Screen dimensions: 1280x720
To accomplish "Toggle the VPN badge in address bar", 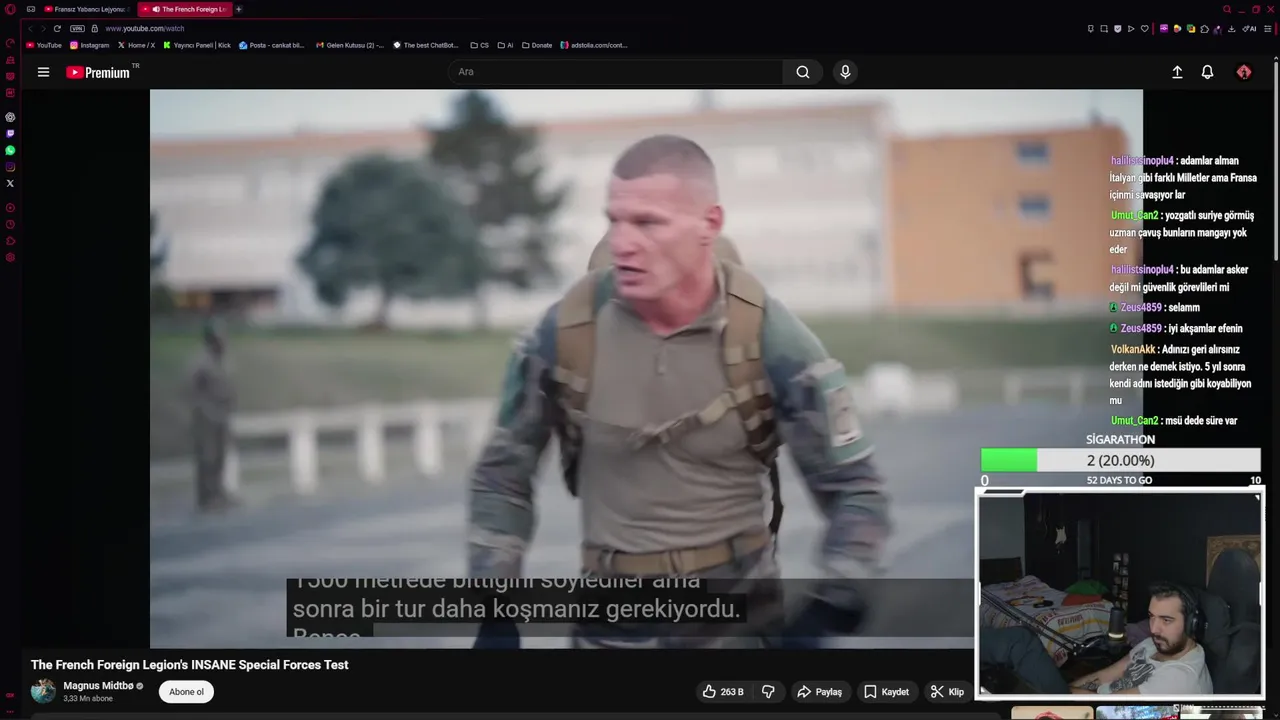I will [x=77, y=28].
